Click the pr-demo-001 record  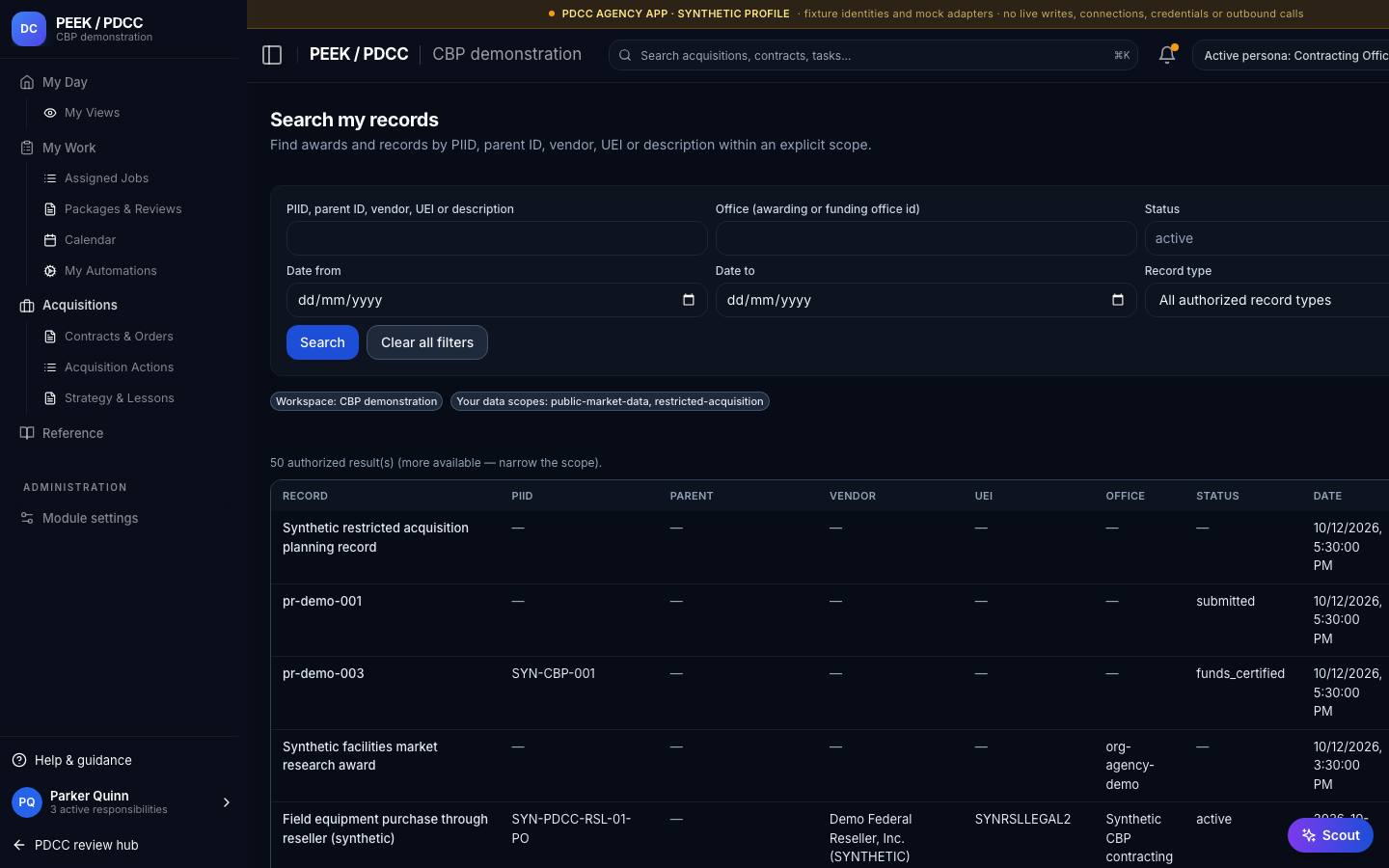click(322, 601)
